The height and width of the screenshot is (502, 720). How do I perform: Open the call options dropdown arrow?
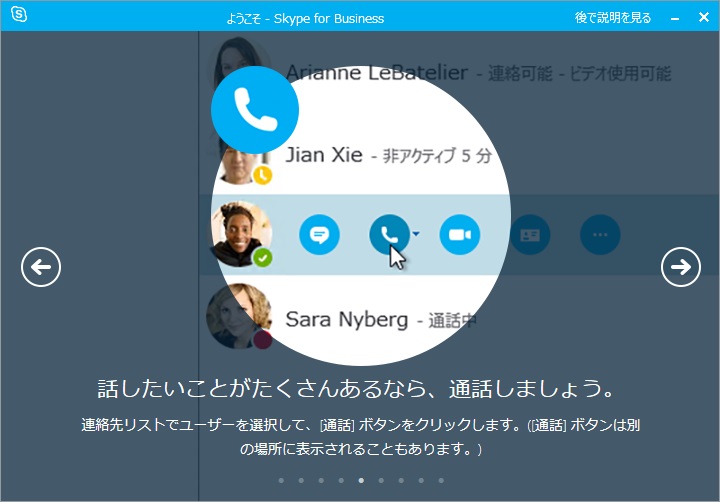[x=416, y=234]
